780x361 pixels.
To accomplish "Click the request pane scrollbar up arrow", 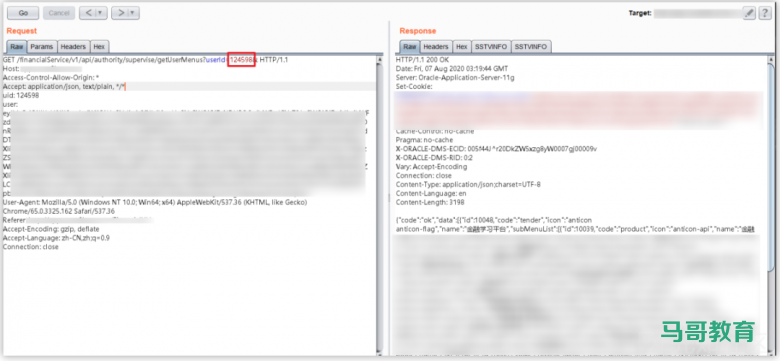I will pos(380,60).
